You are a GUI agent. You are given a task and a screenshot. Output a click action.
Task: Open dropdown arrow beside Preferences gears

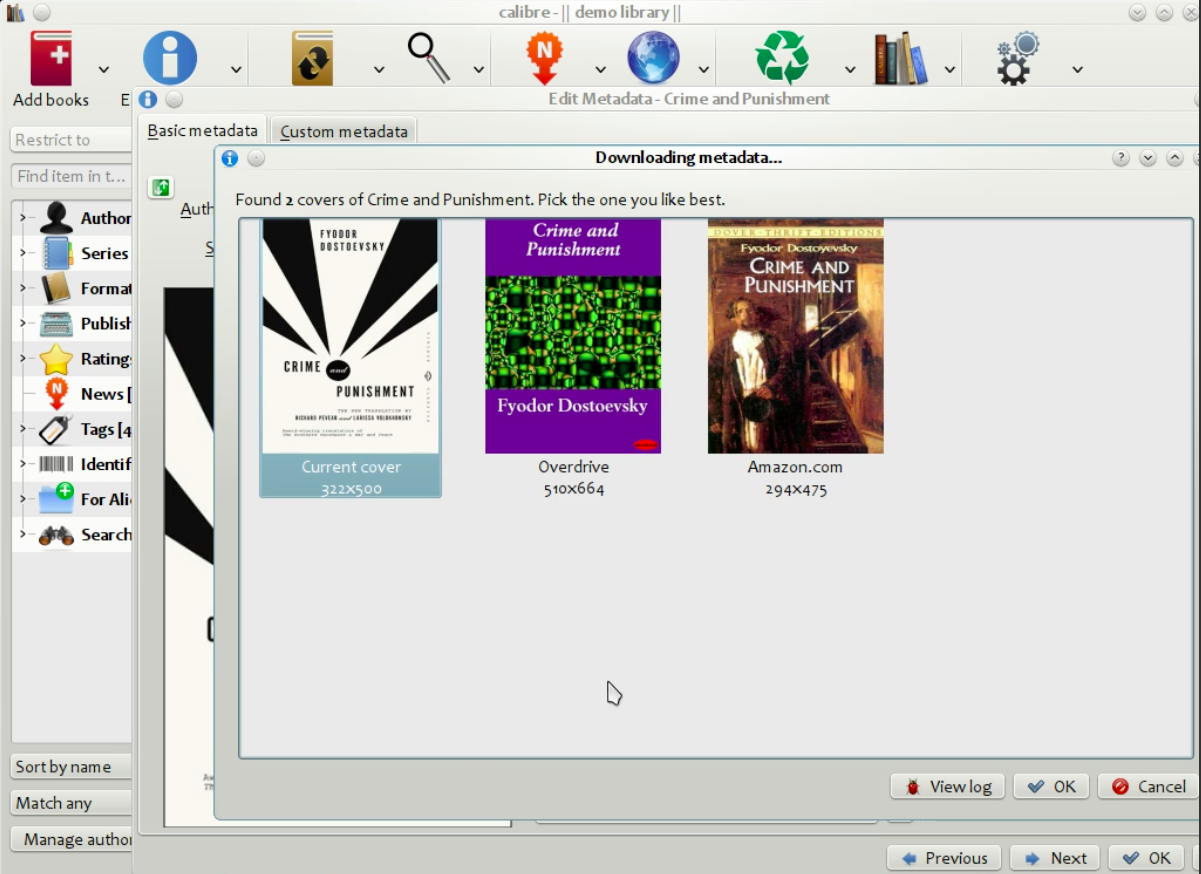[x=1077, y=70]
